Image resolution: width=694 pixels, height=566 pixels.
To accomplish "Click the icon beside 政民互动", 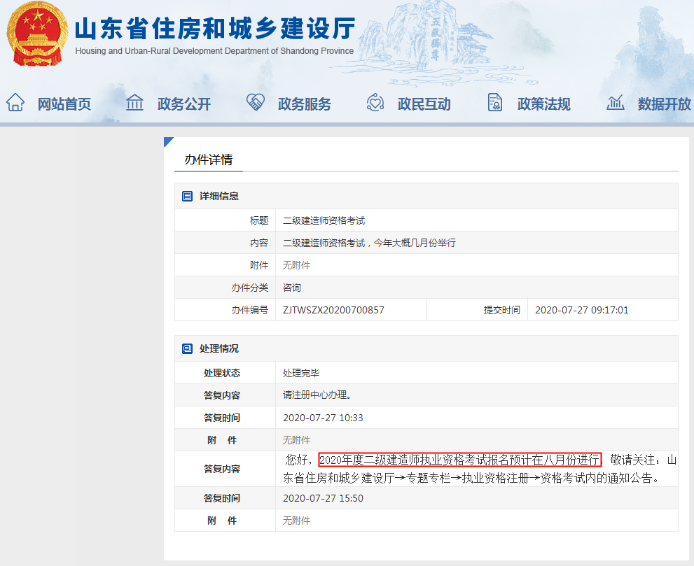I will [x=376, y=103].
